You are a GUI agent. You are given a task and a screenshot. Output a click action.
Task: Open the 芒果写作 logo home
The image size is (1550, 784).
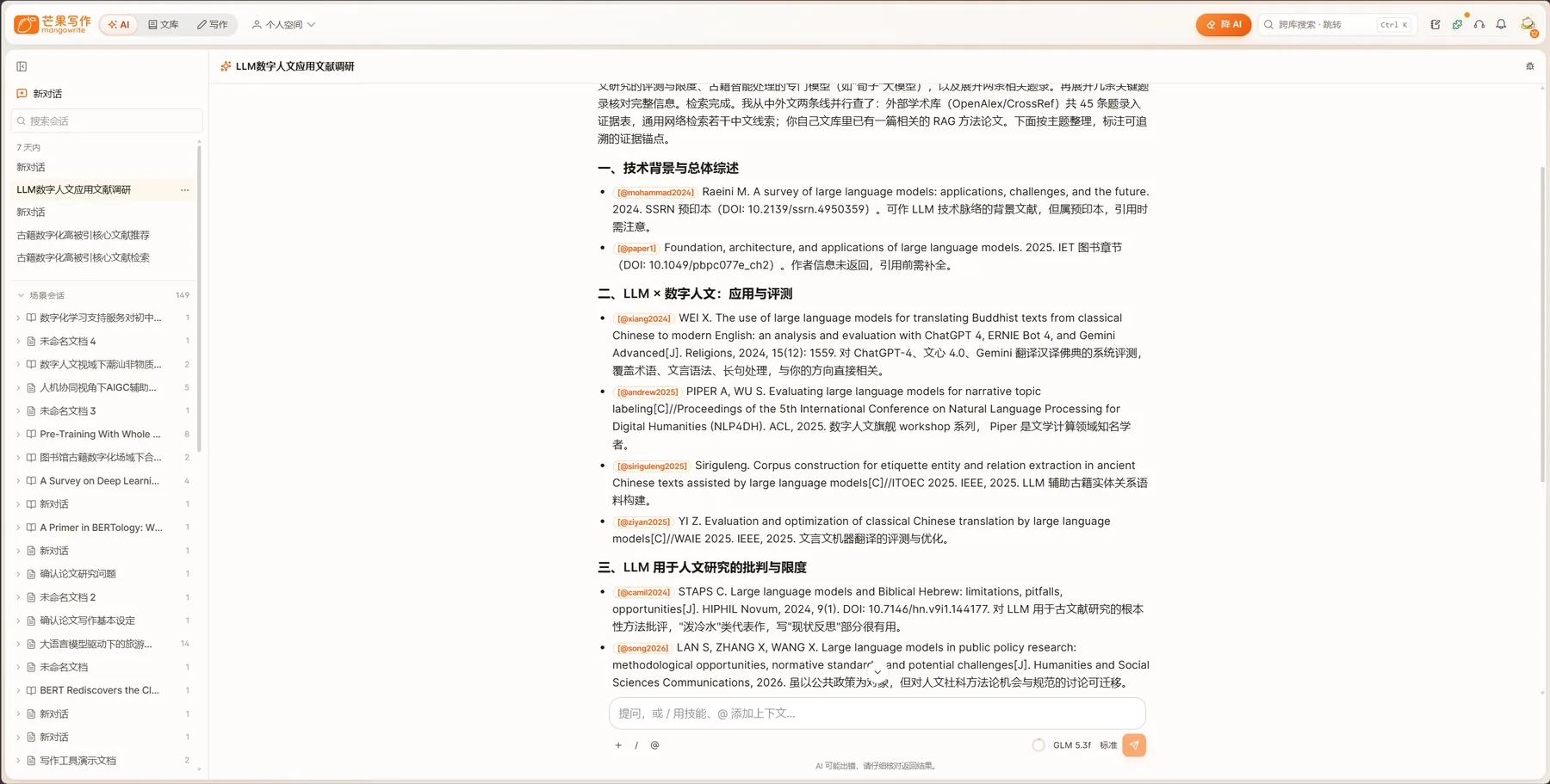click(52, 24)
